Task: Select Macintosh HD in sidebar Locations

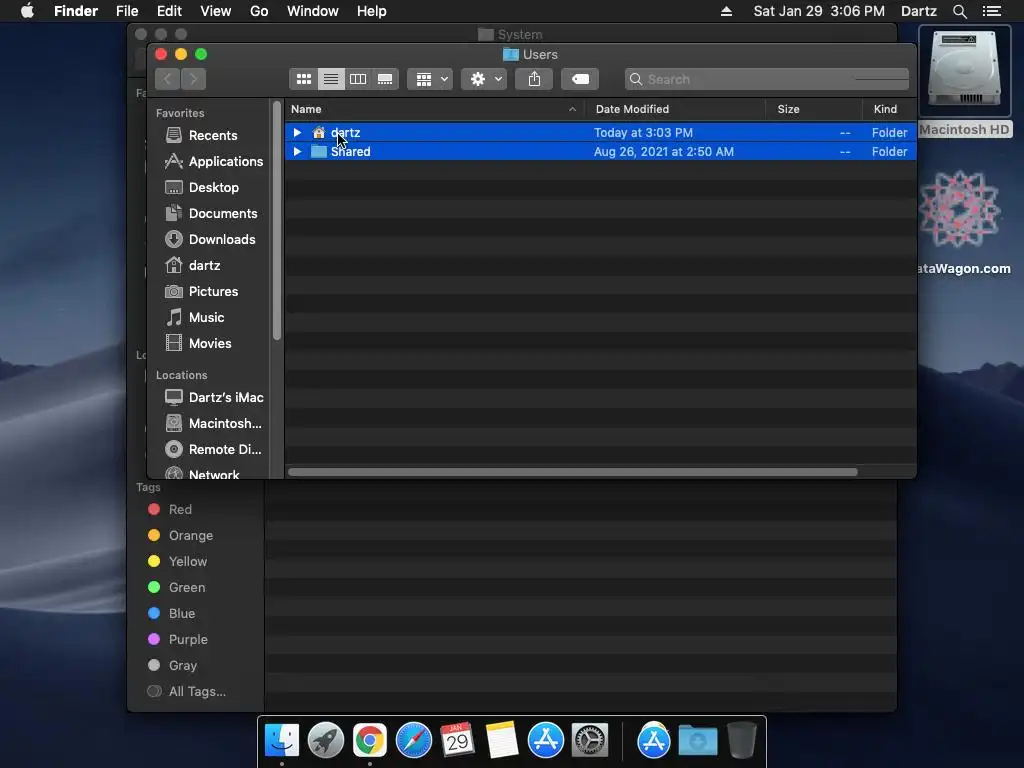Action: (212, 423)
